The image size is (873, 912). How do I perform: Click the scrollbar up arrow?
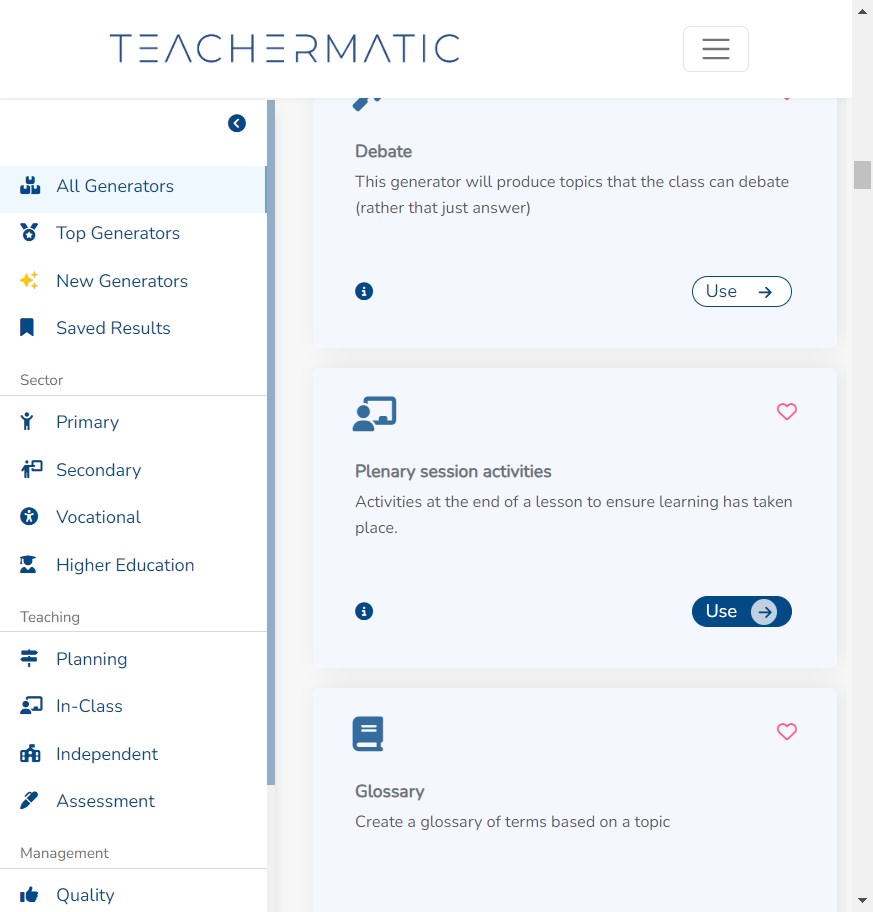863,10
